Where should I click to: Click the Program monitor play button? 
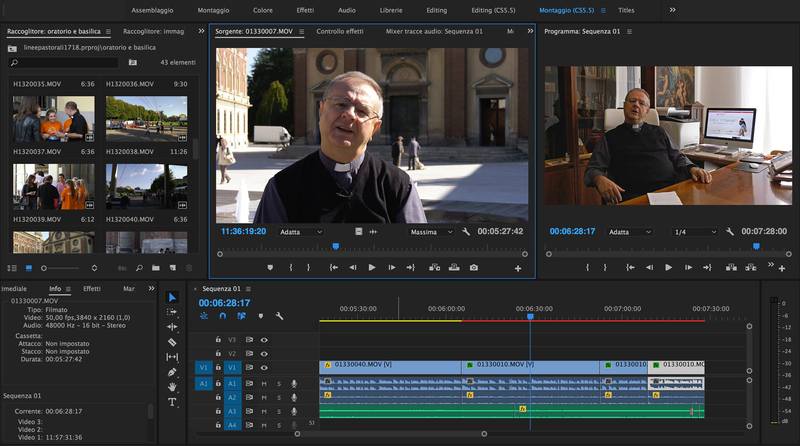[668, 267]
